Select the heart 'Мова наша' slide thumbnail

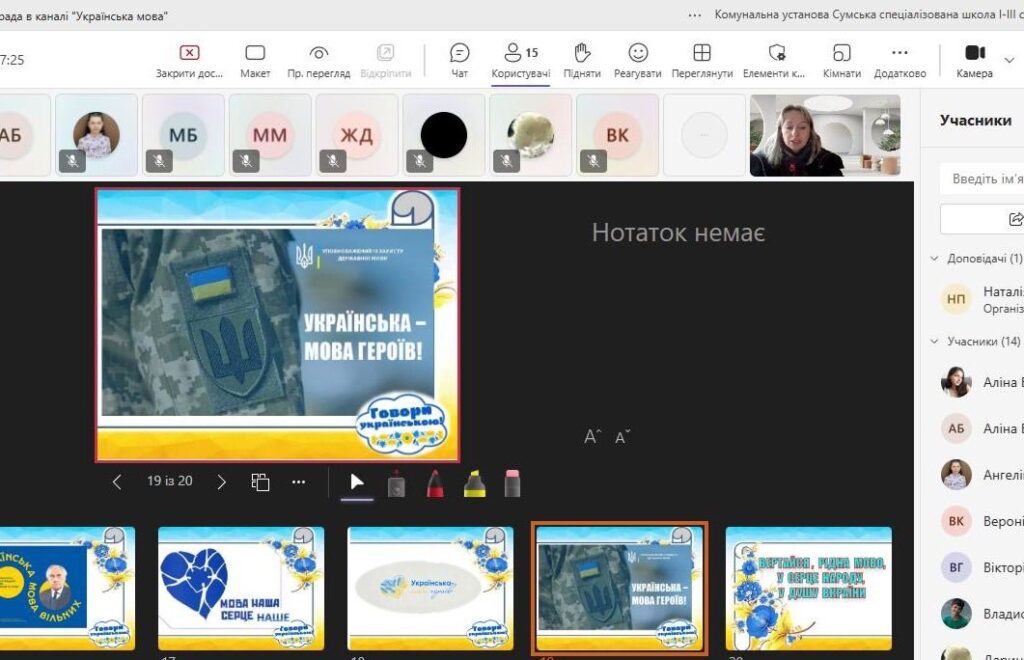point(241,589)
